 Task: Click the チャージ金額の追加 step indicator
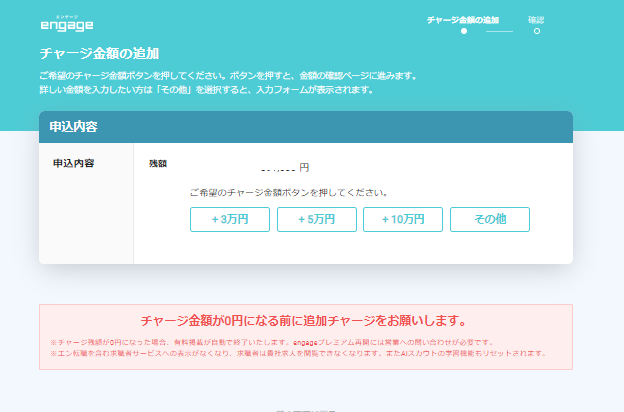[x=463, y=24]
